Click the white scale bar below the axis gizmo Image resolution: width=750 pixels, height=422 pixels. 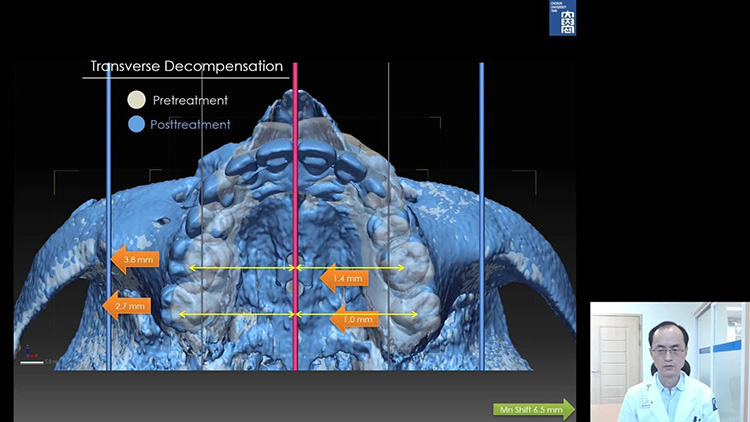32,362
